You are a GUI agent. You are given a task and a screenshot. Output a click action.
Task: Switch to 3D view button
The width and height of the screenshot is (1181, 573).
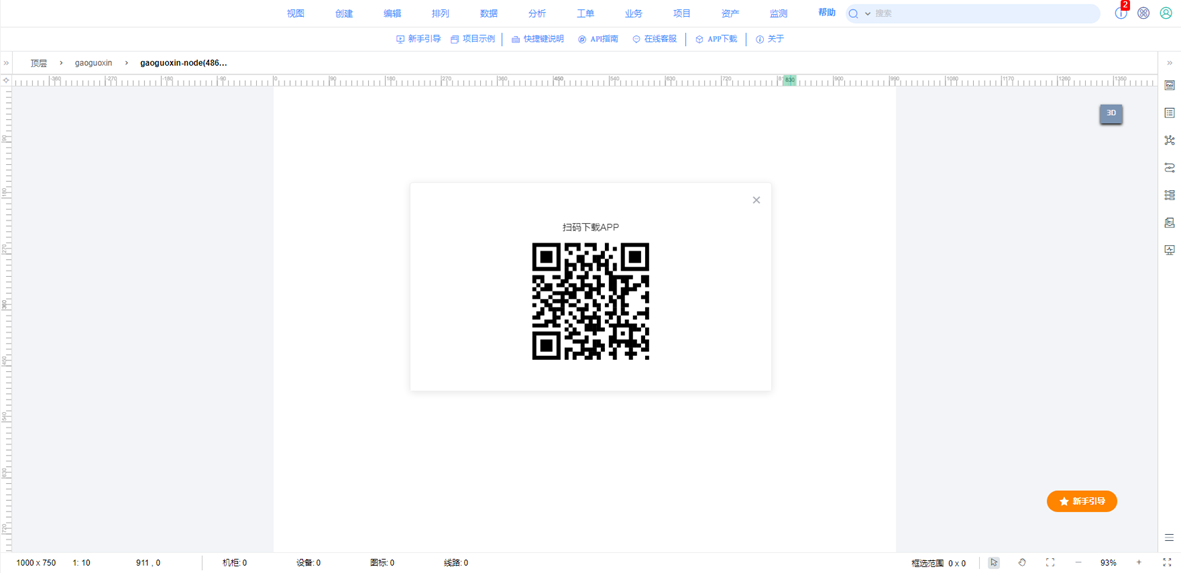pos(1111,114)
